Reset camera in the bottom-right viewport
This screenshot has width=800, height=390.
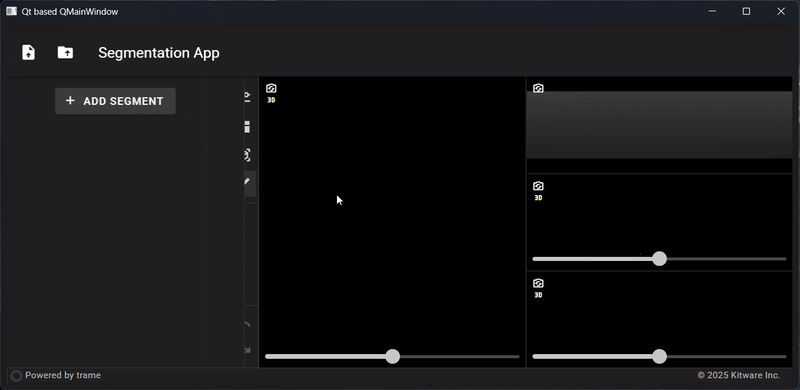pyautogui.click(x=538, y=283)
